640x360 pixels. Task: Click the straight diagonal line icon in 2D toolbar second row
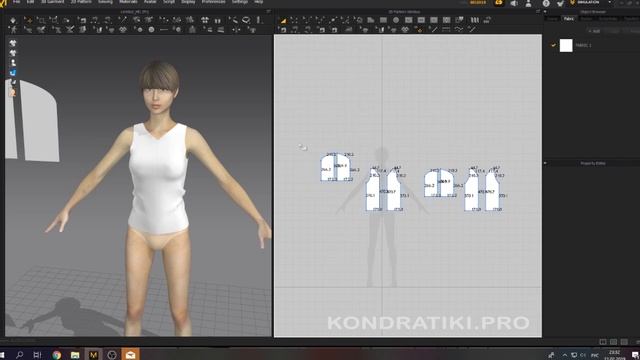tap(434, 29)
